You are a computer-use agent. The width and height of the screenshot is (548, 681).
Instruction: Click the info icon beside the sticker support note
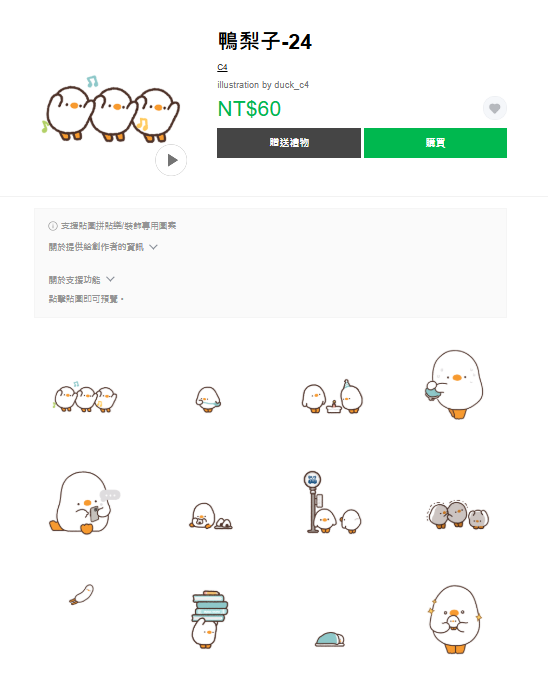click(53, 226)
